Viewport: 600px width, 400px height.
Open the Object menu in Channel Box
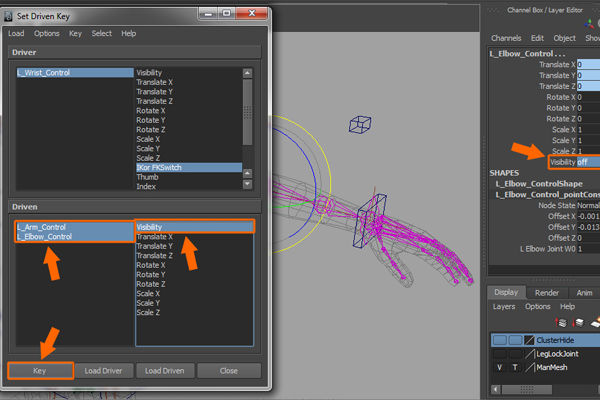[564, 38]
